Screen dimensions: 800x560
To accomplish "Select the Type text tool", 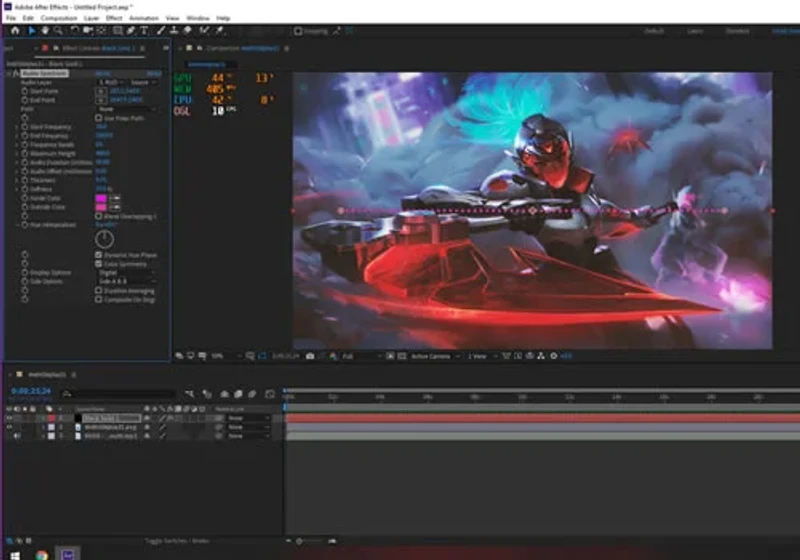I will [x=144, y=31].
